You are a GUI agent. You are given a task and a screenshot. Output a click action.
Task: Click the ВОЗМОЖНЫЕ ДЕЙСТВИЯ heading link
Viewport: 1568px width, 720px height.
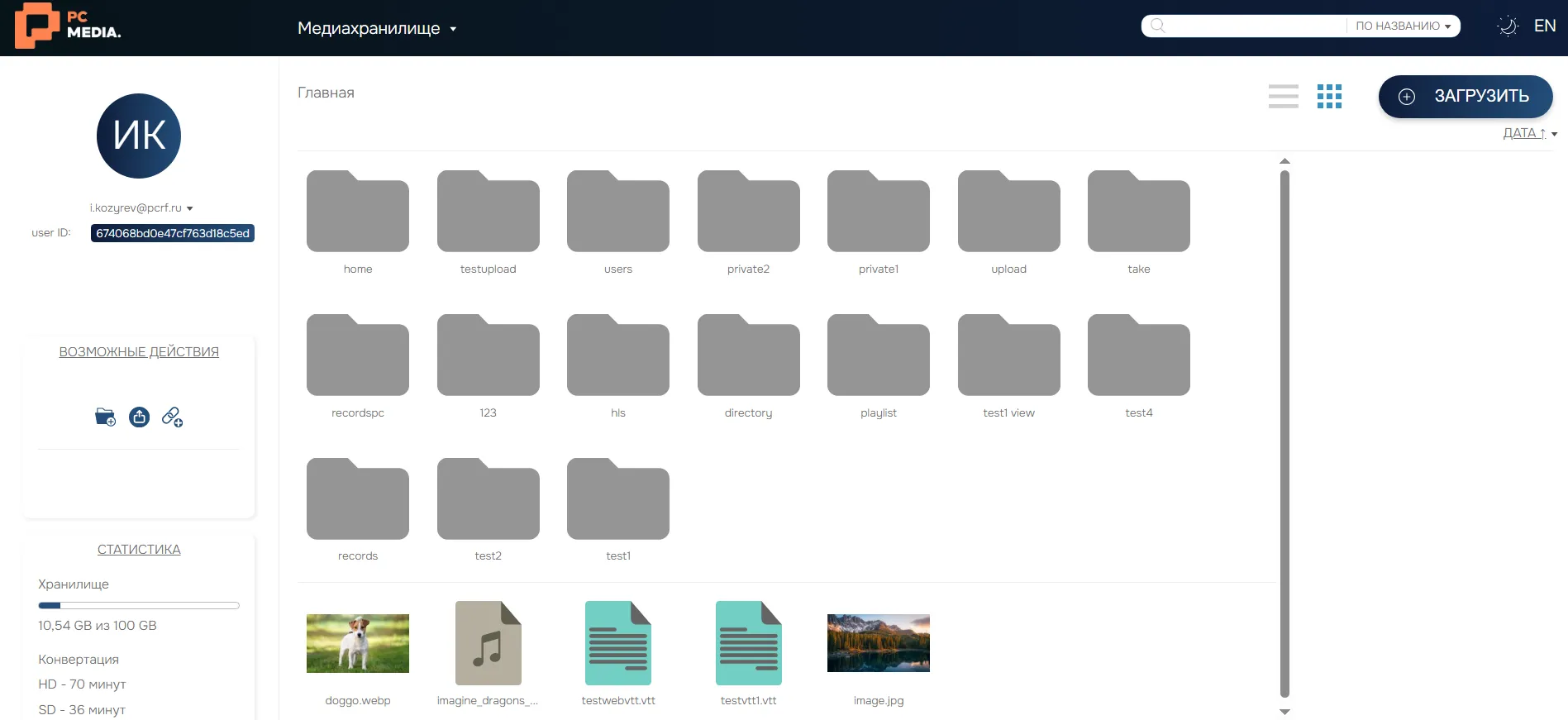[139, 351]
